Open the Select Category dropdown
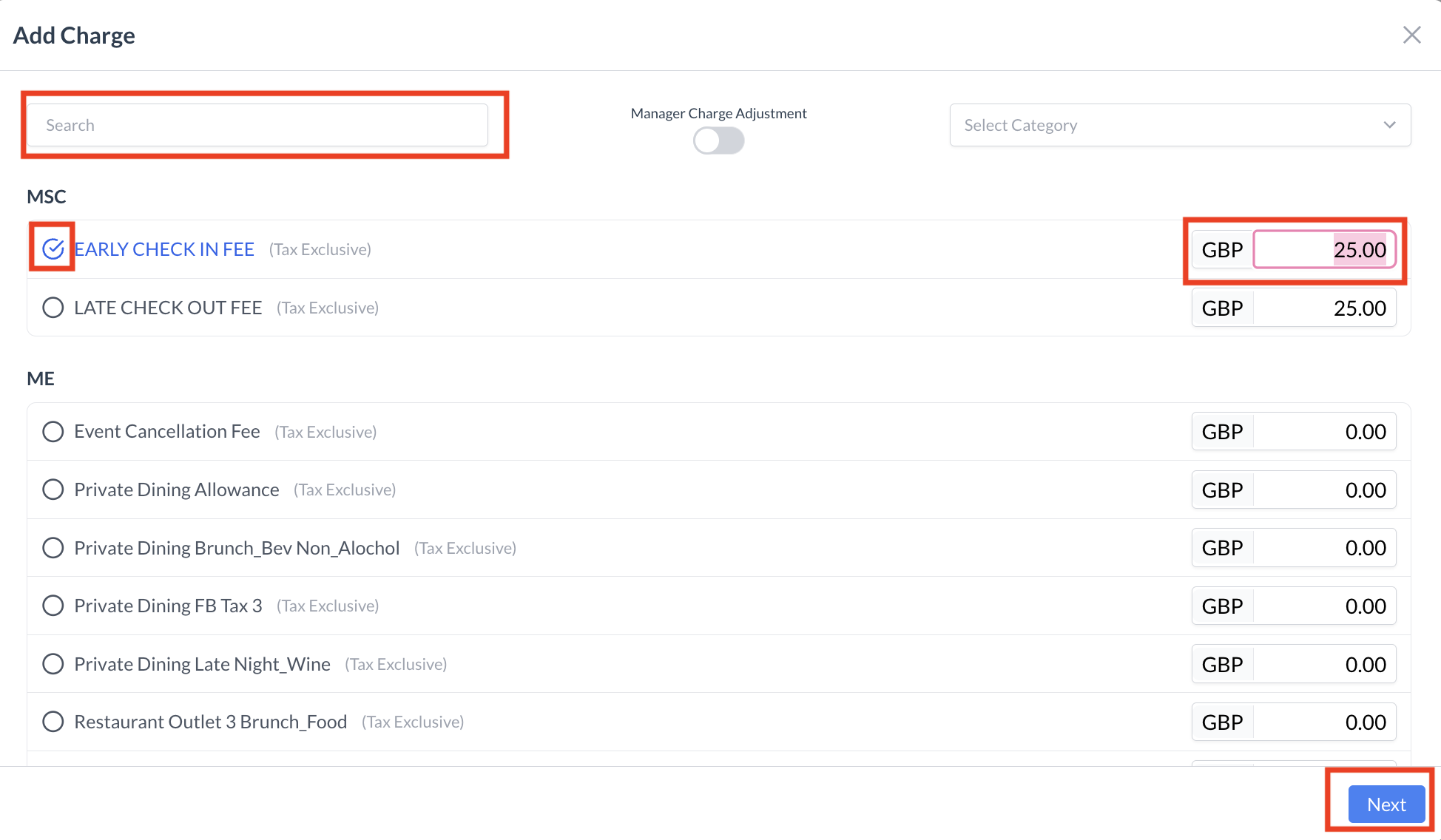The width and height of the screenshot is (1441, 840). tap(1179, 125)
